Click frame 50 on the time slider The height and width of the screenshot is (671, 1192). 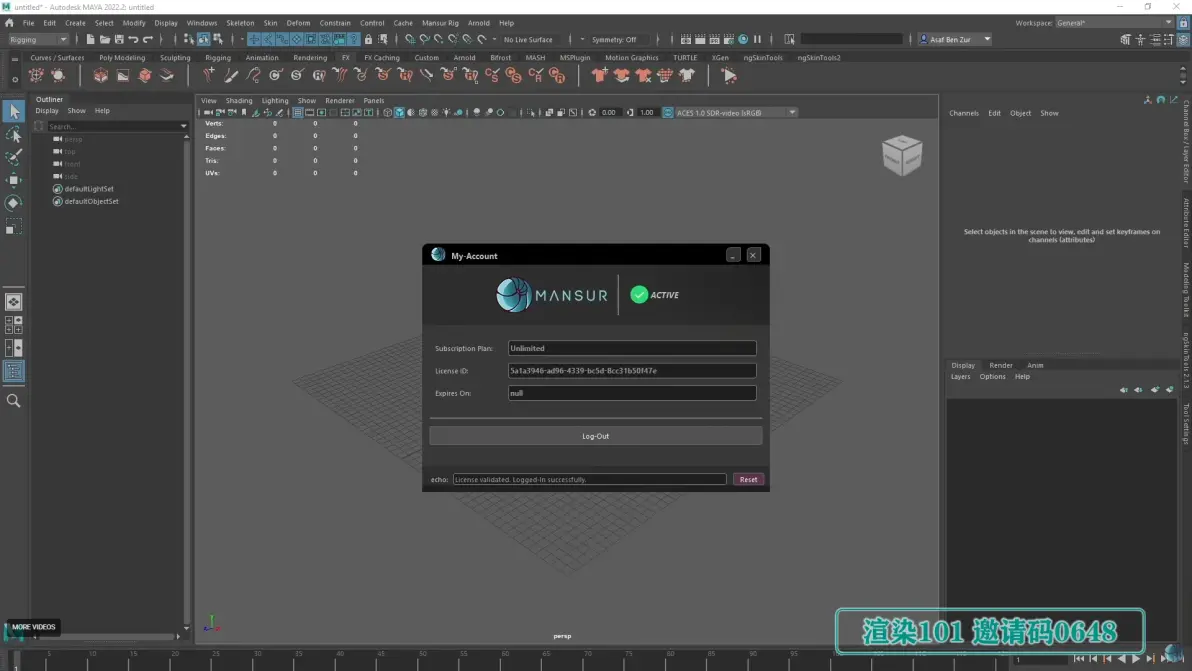423,659
